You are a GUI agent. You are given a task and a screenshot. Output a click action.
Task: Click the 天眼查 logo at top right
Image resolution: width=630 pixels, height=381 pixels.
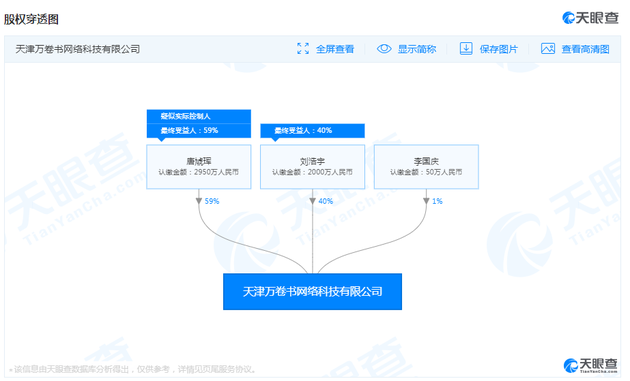(590, 18)
